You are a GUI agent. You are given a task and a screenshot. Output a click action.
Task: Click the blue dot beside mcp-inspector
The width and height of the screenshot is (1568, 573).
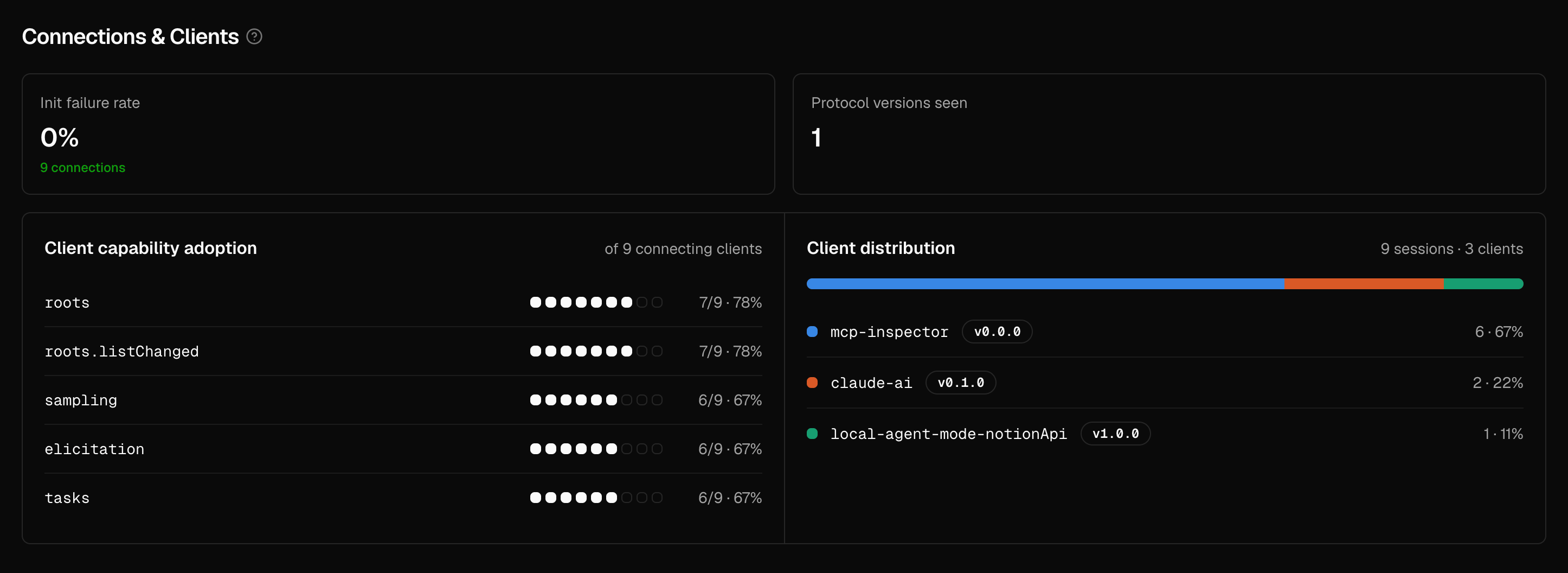click(x=812, y=332)
